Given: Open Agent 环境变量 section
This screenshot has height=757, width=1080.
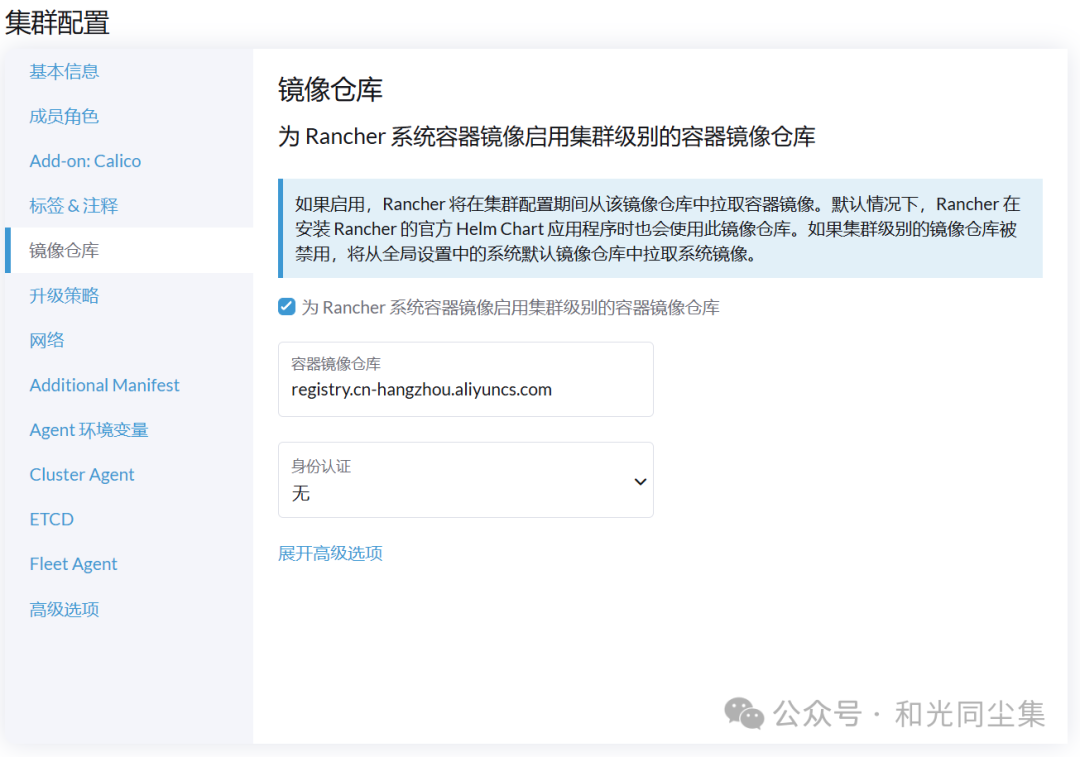Looking at the screenshot, I should [x=89, y=430].
